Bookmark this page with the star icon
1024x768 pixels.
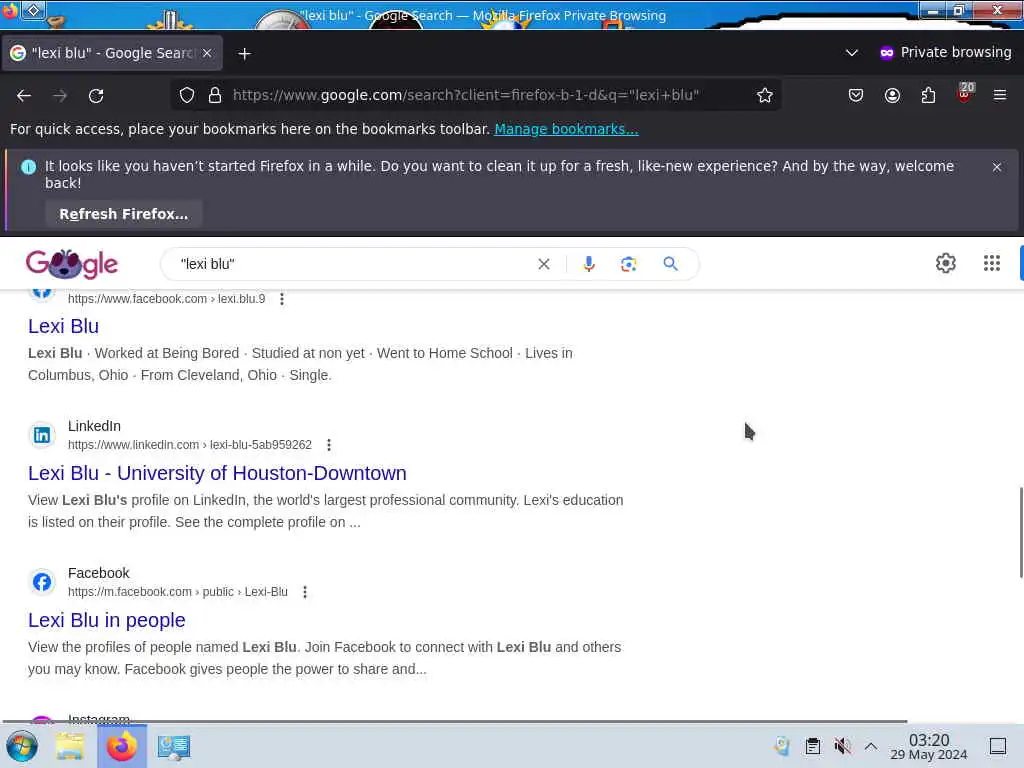click(x=765, y=95)
